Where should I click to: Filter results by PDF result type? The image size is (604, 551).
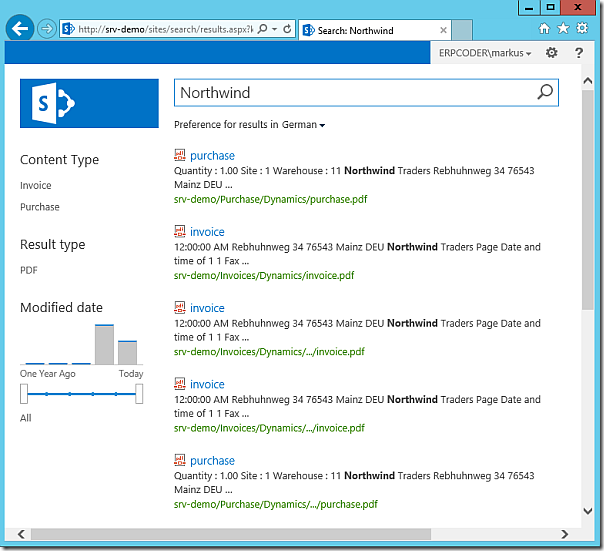click(x=29, y=270)
